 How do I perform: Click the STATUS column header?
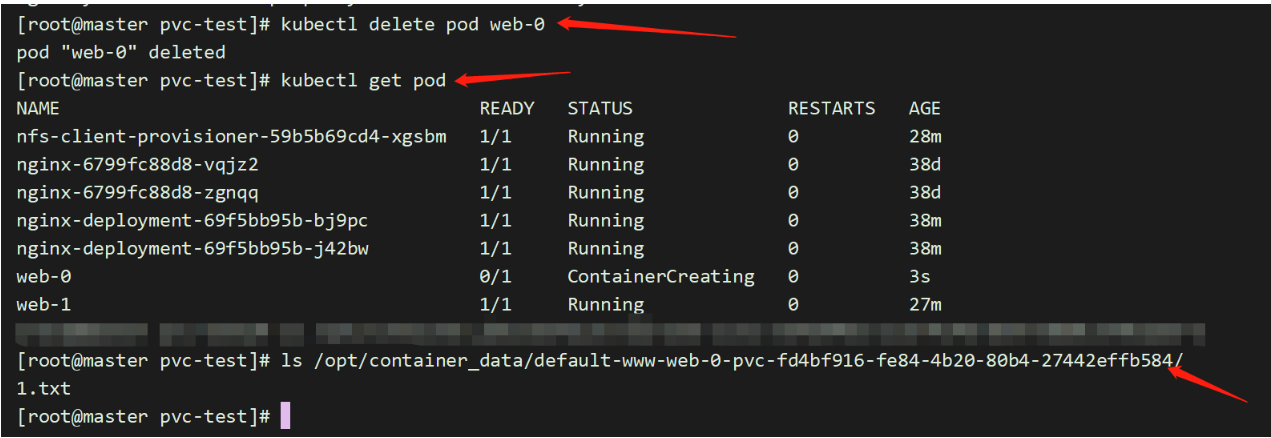click(600, 108)
